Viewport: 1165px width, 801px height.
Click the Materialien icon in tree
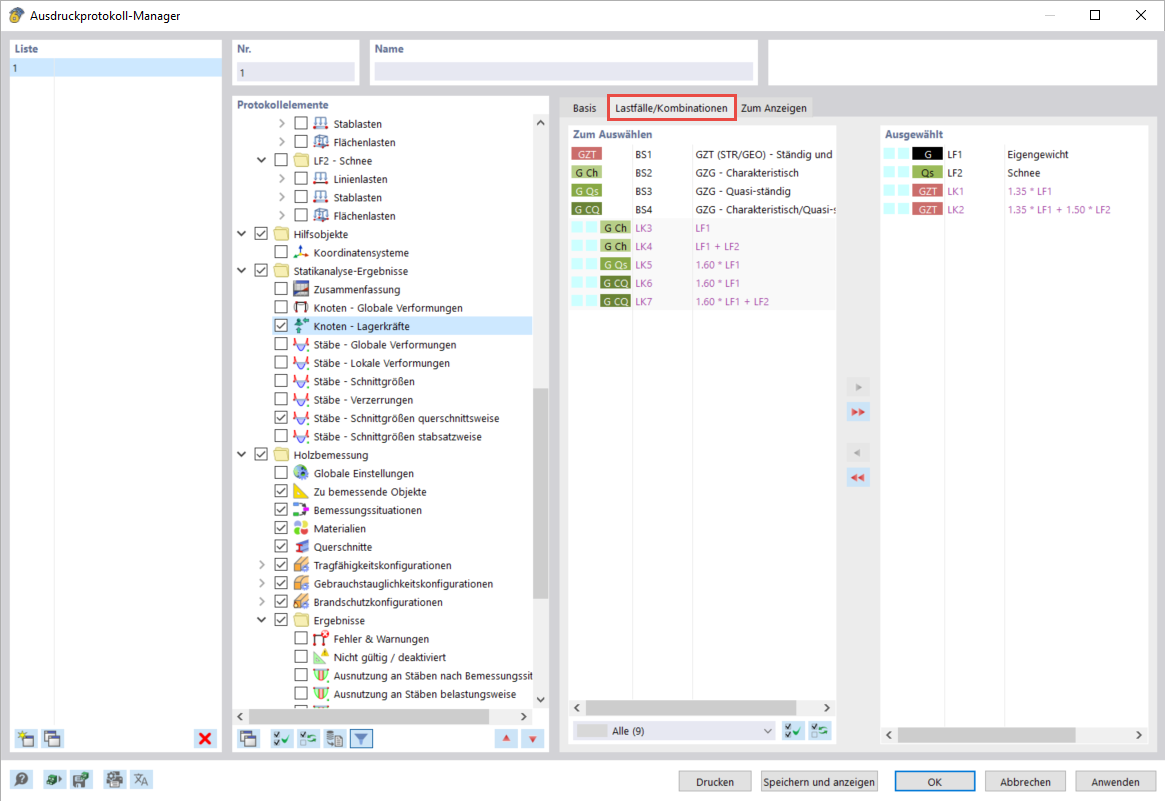tap(301, 528)
